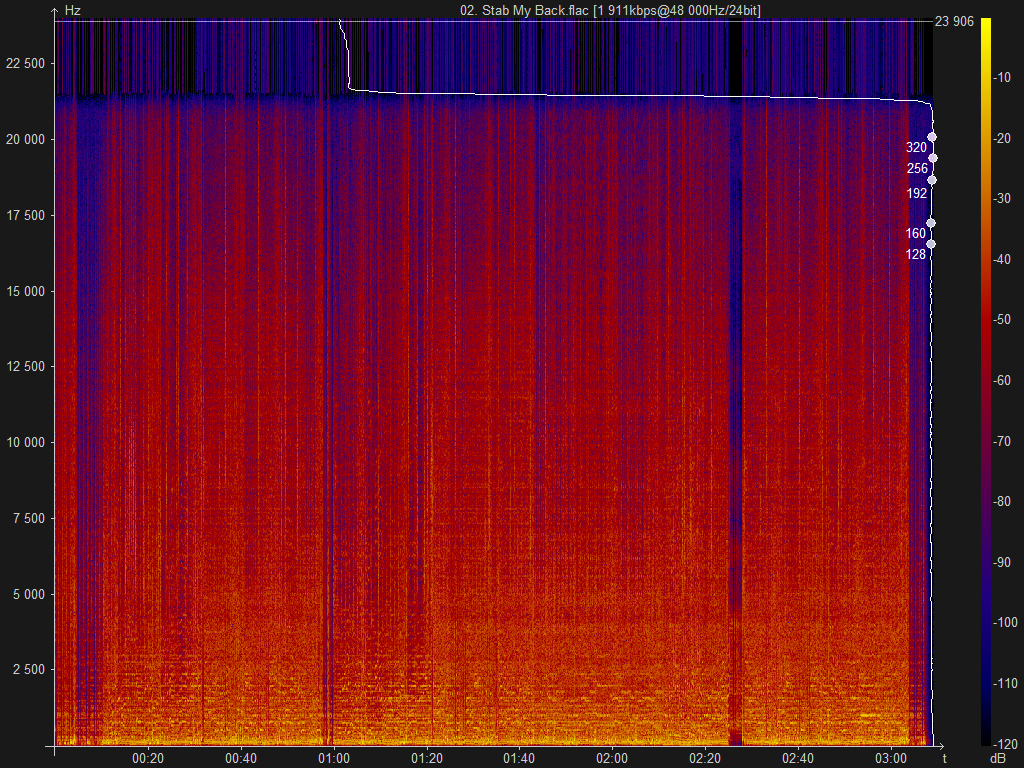
Task: Click the 20 000 frequency label
Action: (x=25, y=140)
